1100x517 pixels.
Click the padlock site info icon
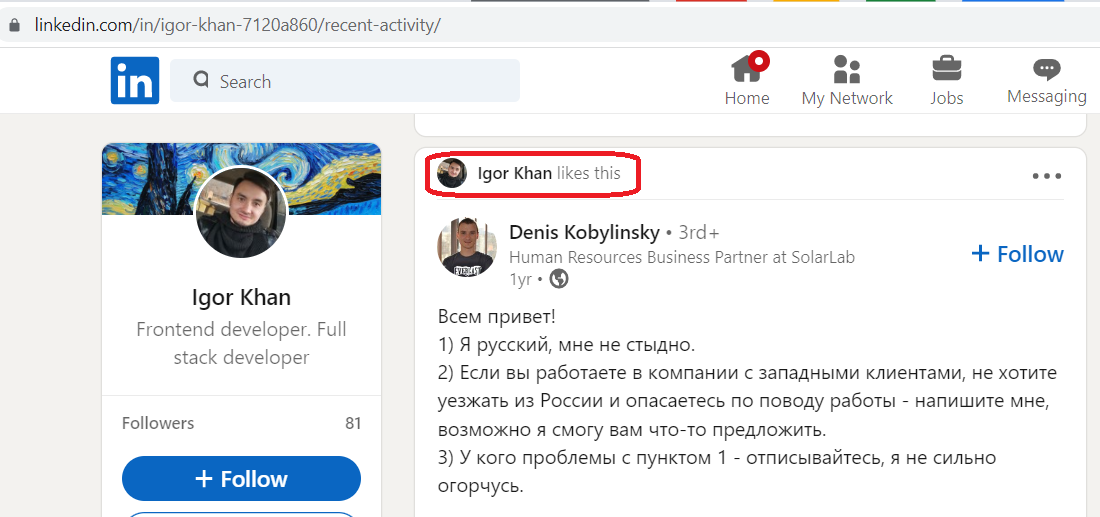click(x=14, y=26)
